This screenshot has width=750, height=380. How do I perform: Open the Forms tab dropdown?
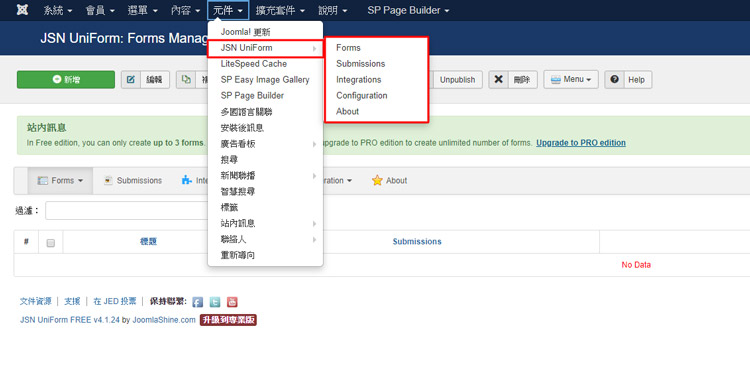(60, 180)
